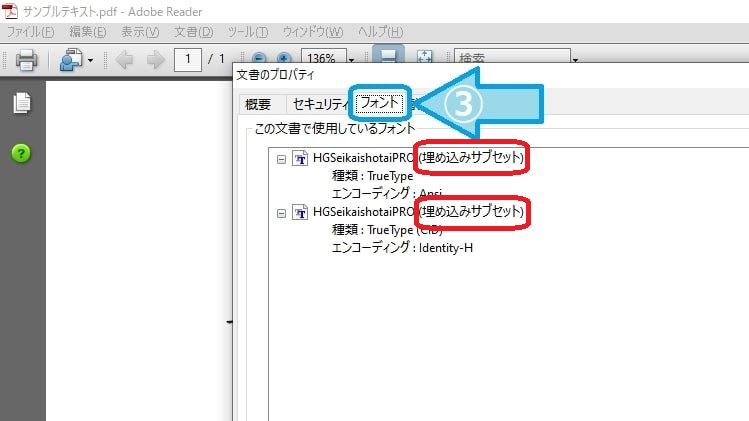
Task: Click TrueType icon of Ansi-encoded font entry
Action: (300, 159)
